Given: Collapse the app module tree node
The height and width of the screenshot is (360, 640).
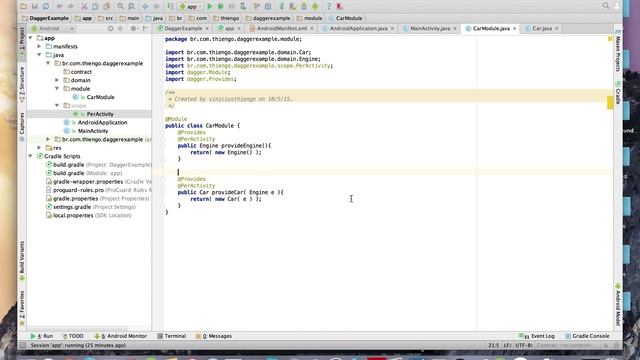Looking at the screenshot, I should (x=31, y=38).
